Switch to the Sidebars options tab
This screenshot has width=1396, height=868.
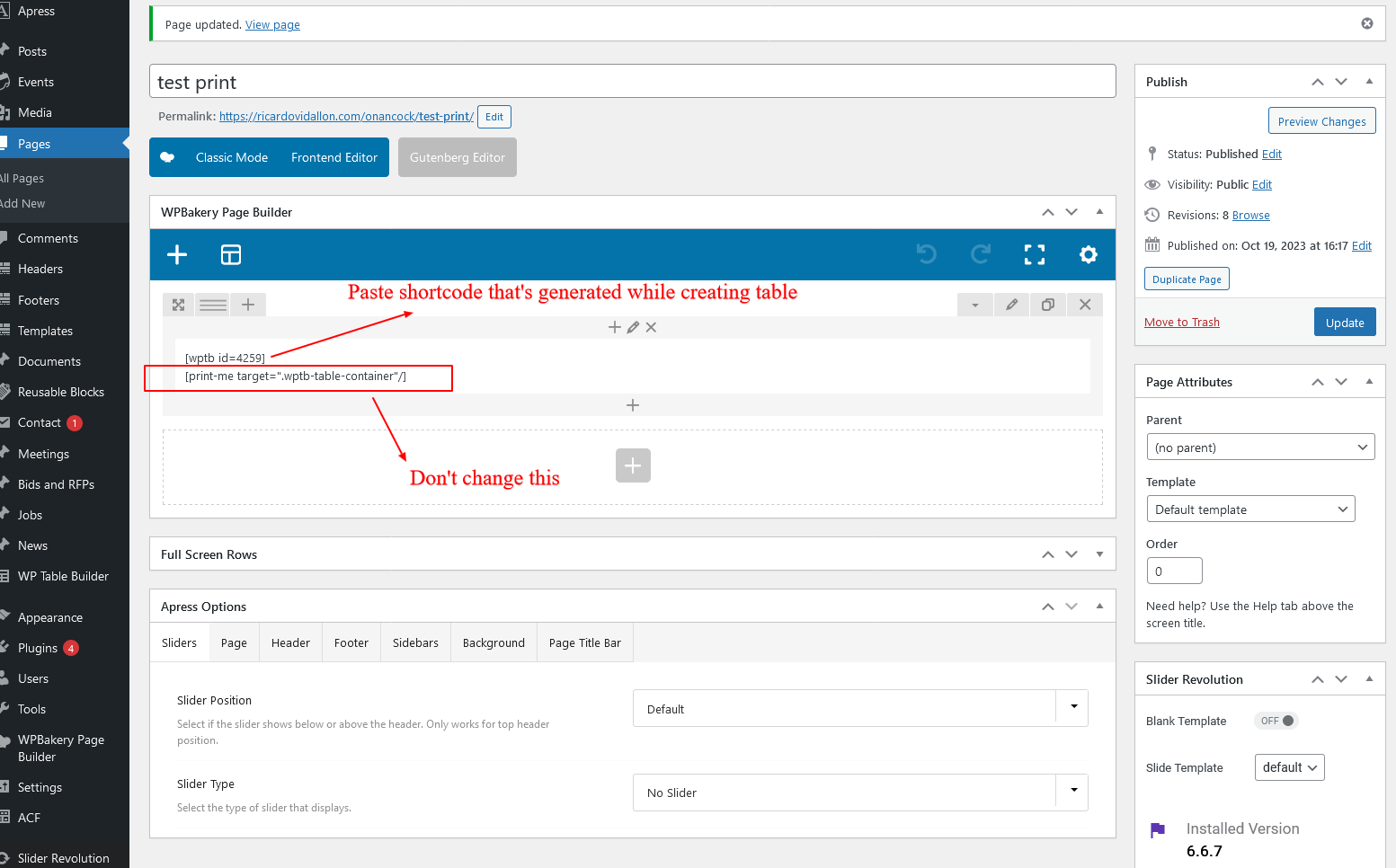(415, 642)
